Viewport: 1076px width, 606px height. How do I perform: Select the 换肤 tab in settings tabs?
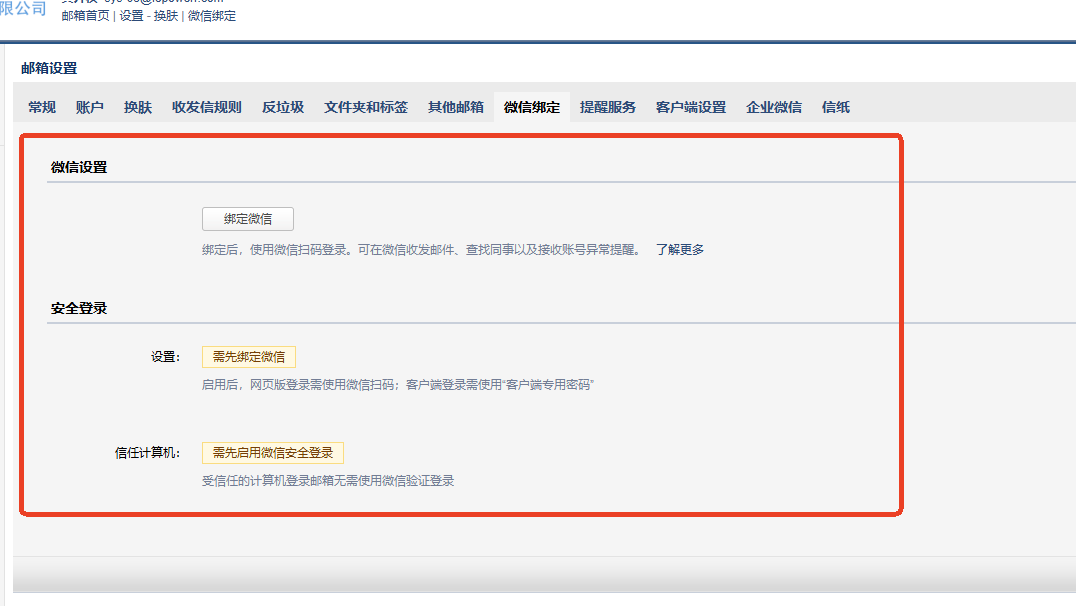[138, 107]
